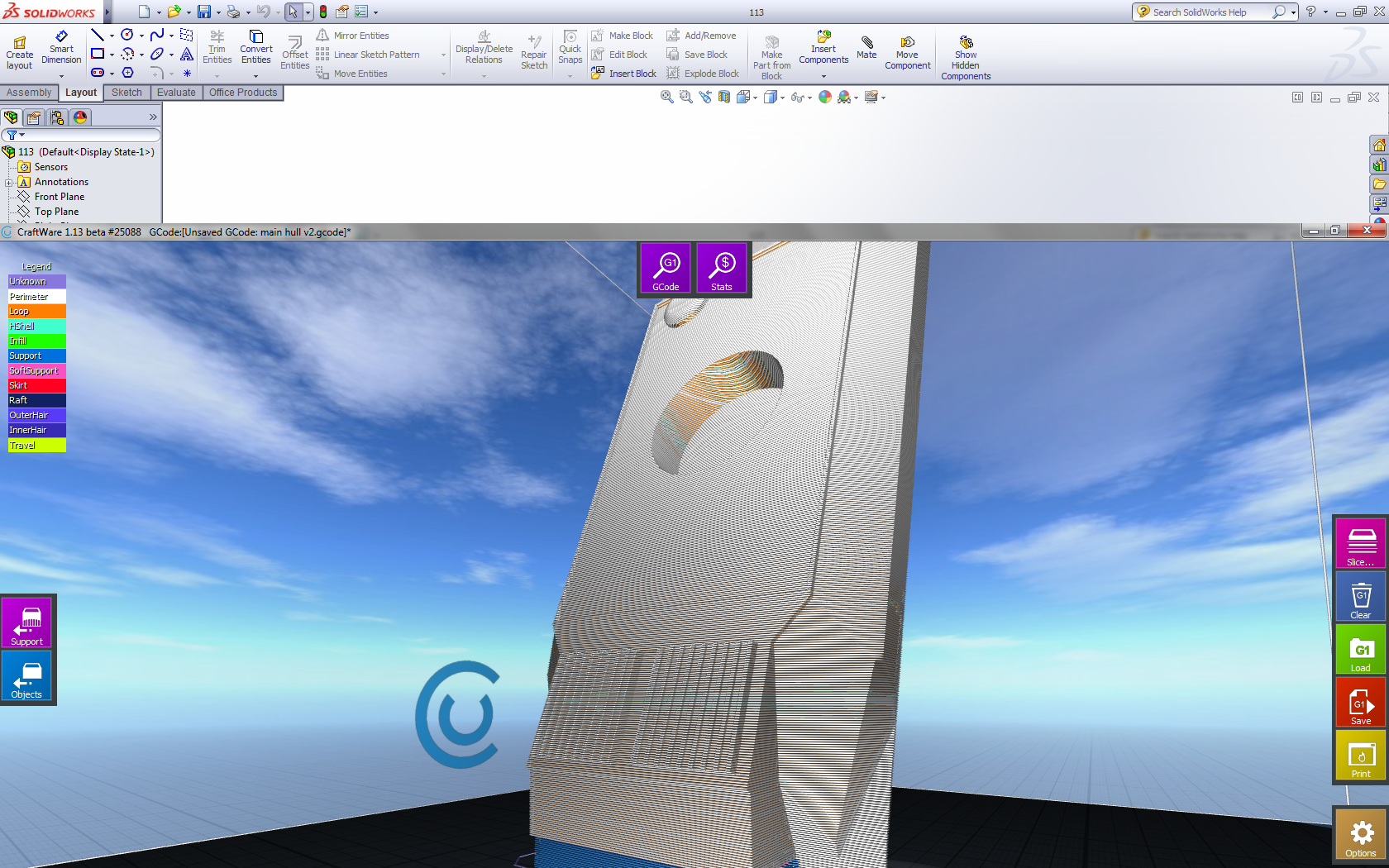Click the GCode button in CraftWare
Image resolution: width=1389 pixels, height=868 pixels.
pyautogui.click(x=666, y=269)
